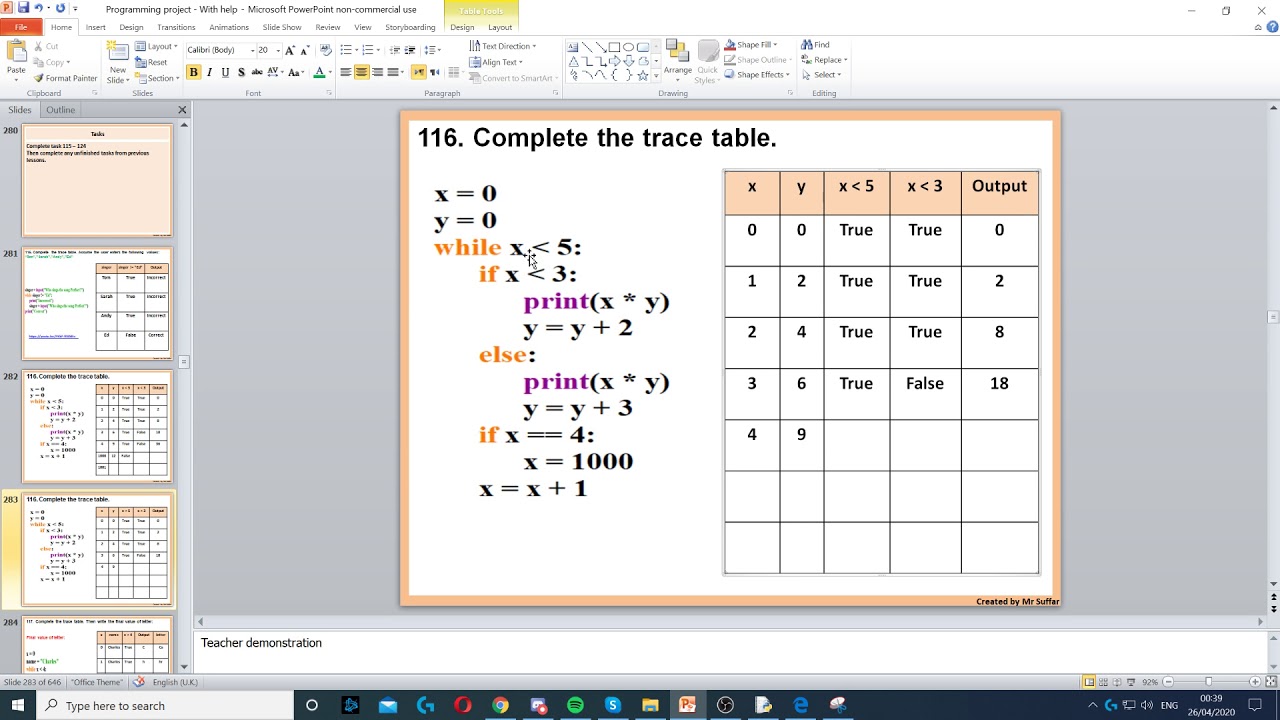
Task: Toggle Strikethrough formatting
Action: (257, 72)
